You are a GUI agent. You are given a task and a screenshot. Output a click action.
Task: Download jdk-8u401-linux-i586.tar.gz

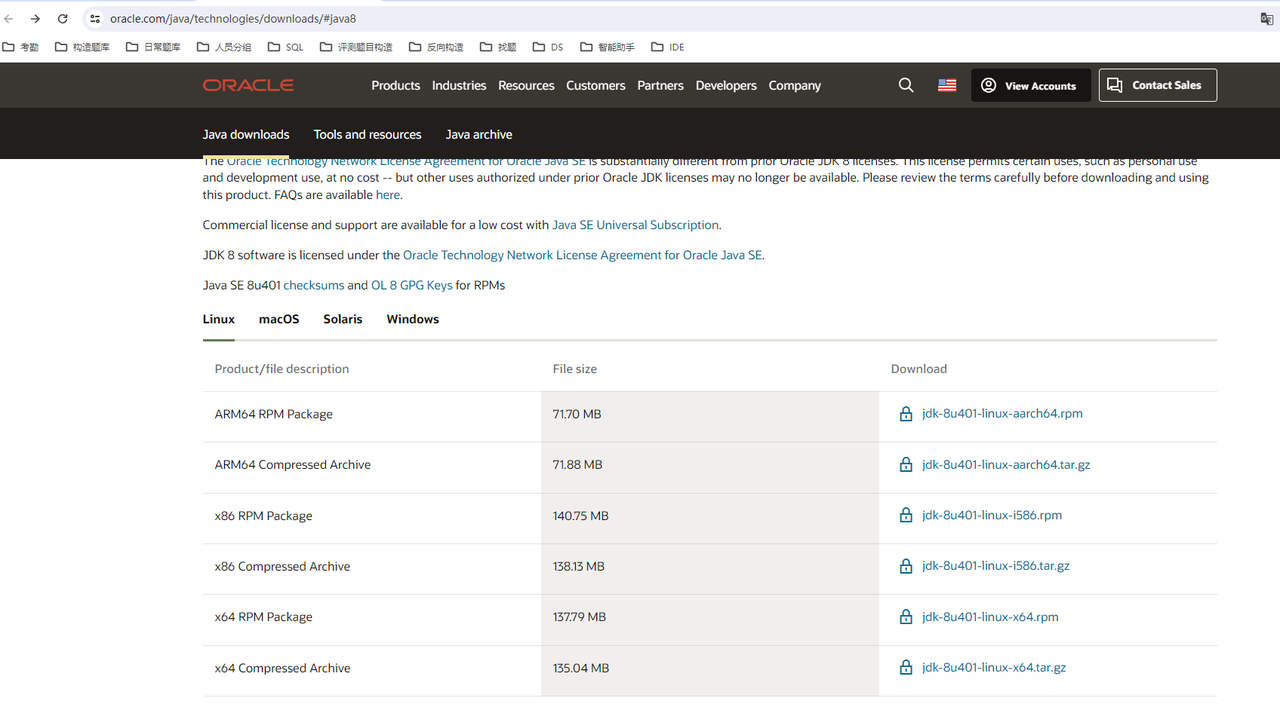(x=996, y=566)
